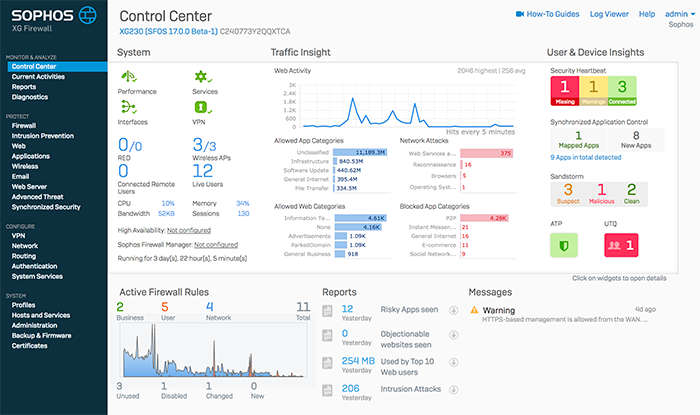The width and height of the screenshot is (700, 415).
Task: Open Authentication menu item
Action: 34,266
